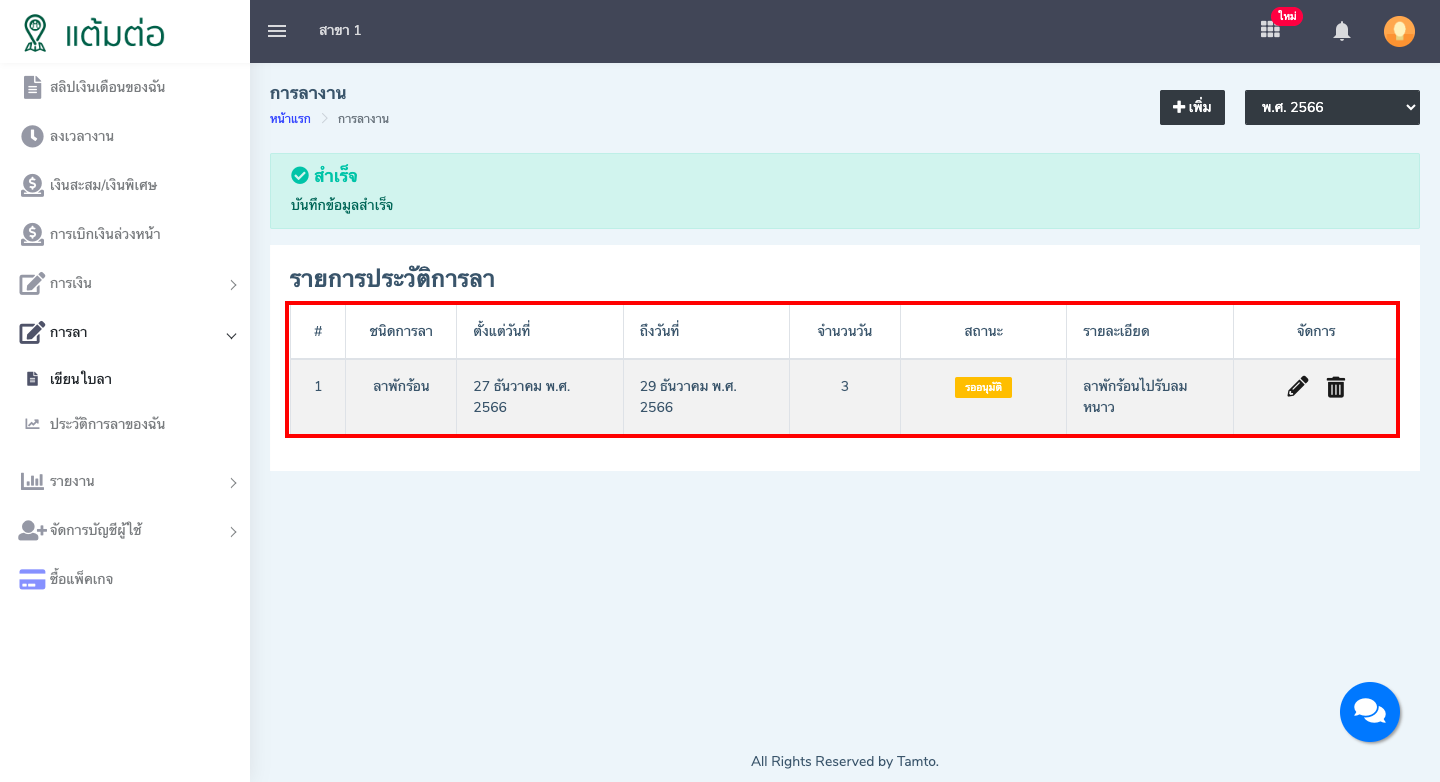Screen dimensions: 1440x782
Task: Click the pencil edit icon in leave row
Action: point(1297,387)
